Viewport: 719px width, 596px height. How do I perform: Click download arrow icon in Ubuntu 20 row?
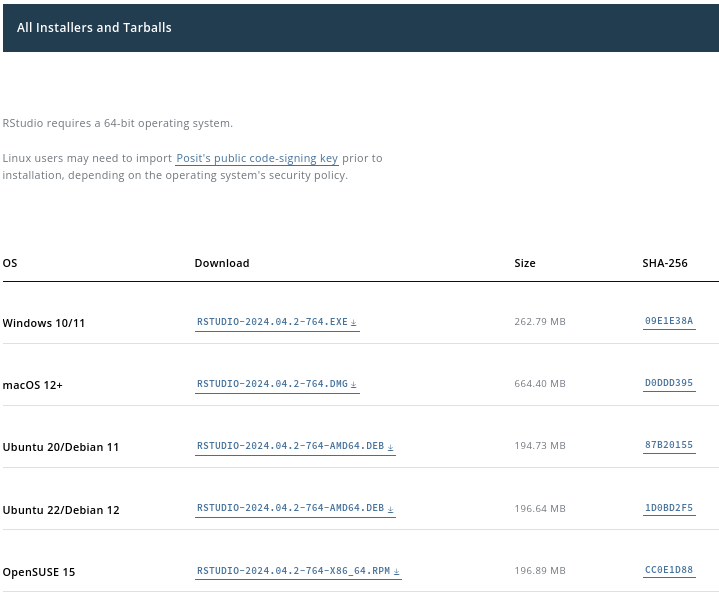coord(390,447)
